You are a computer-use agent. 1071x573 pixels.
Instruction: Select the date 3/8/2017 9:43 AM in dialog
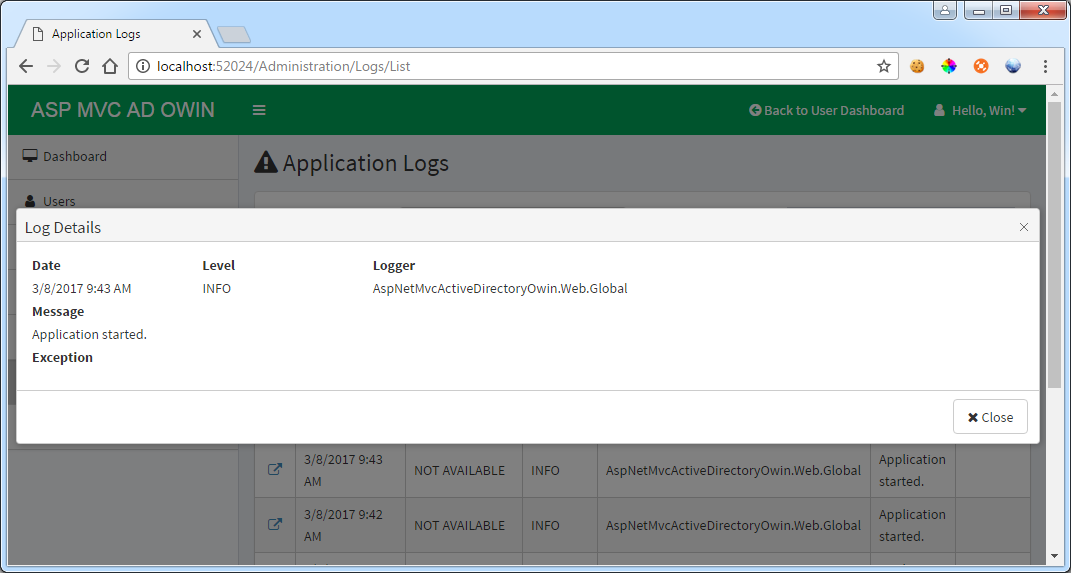81,288
